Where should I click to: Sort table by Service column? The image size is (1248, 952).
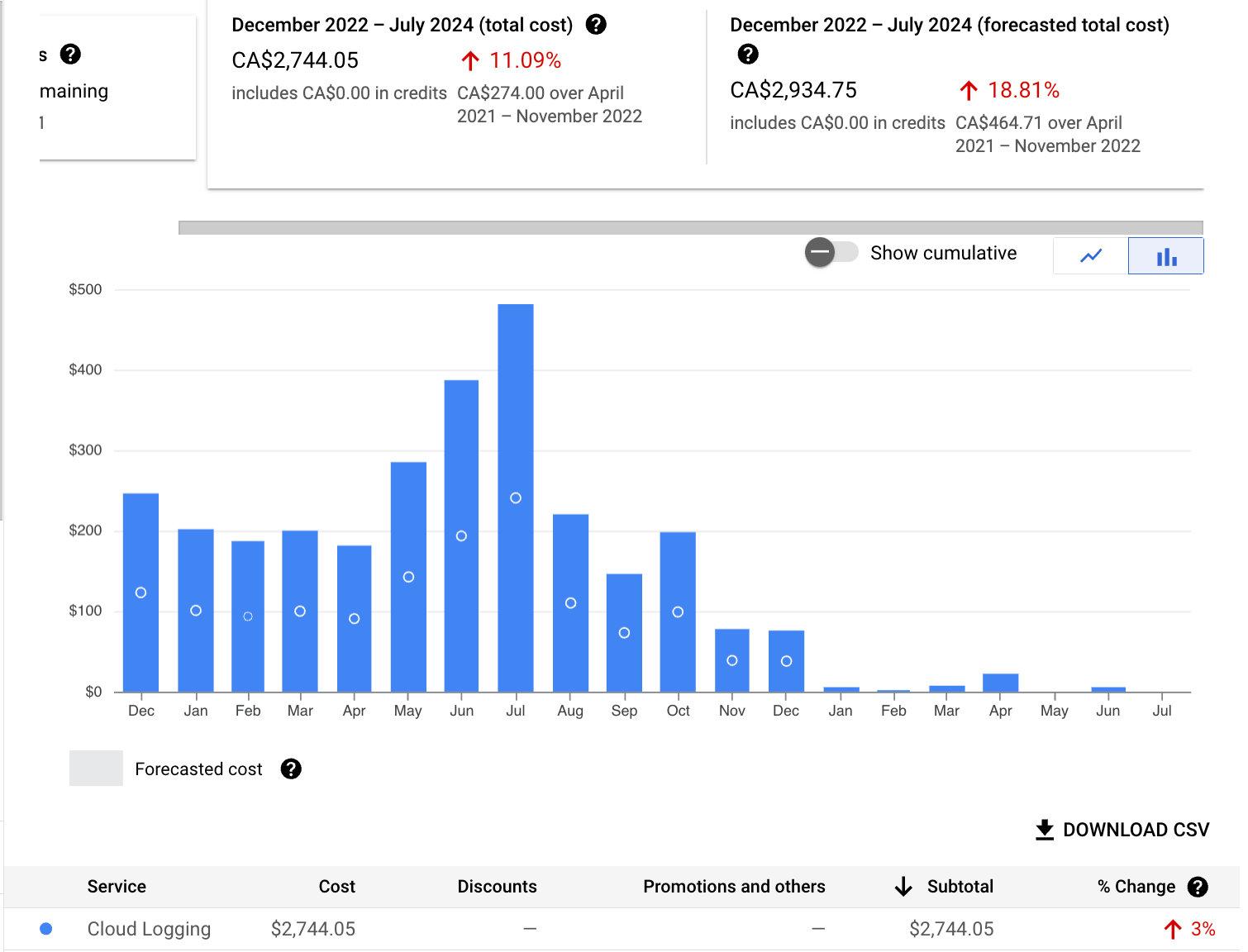(117, 887)
